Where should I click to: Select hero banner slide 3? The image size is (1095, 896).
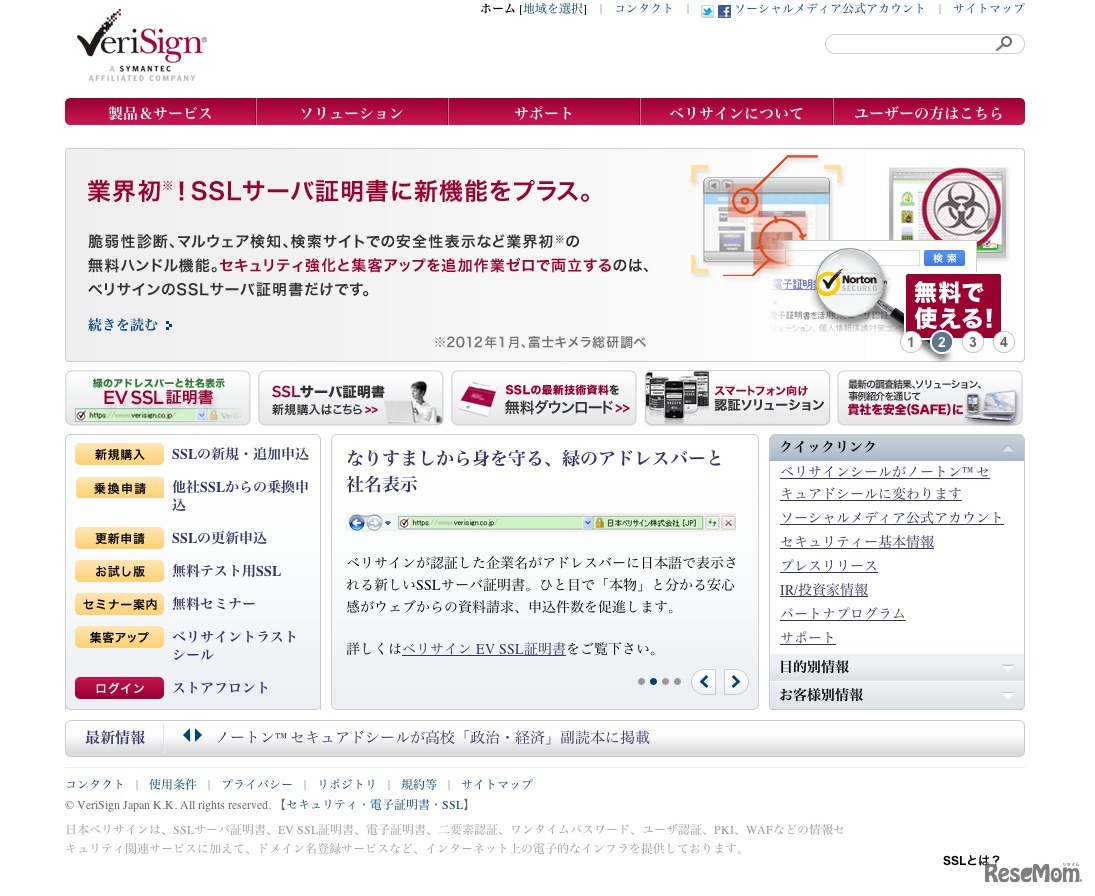point(972,342)
